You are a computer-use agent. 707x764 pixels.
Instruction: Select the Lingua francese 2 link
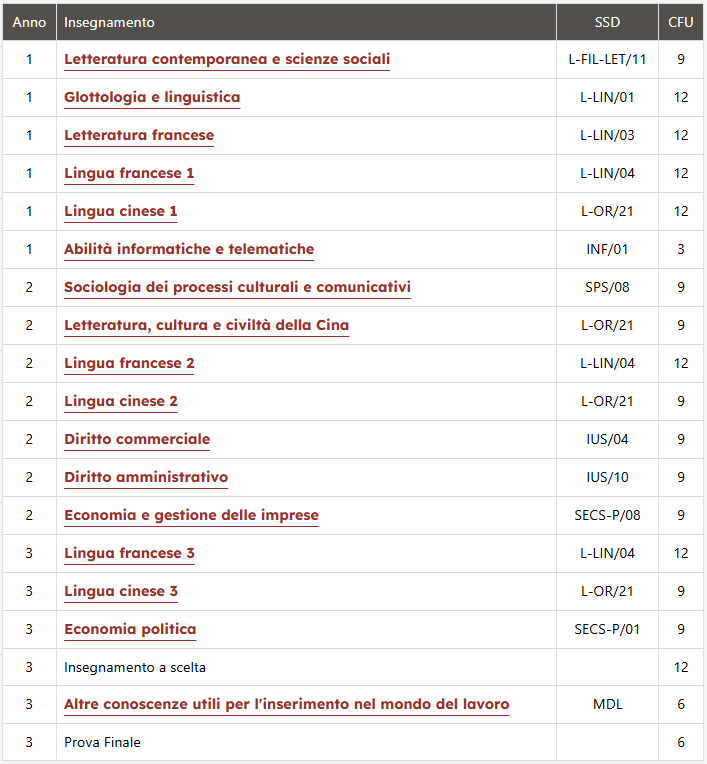129,363
